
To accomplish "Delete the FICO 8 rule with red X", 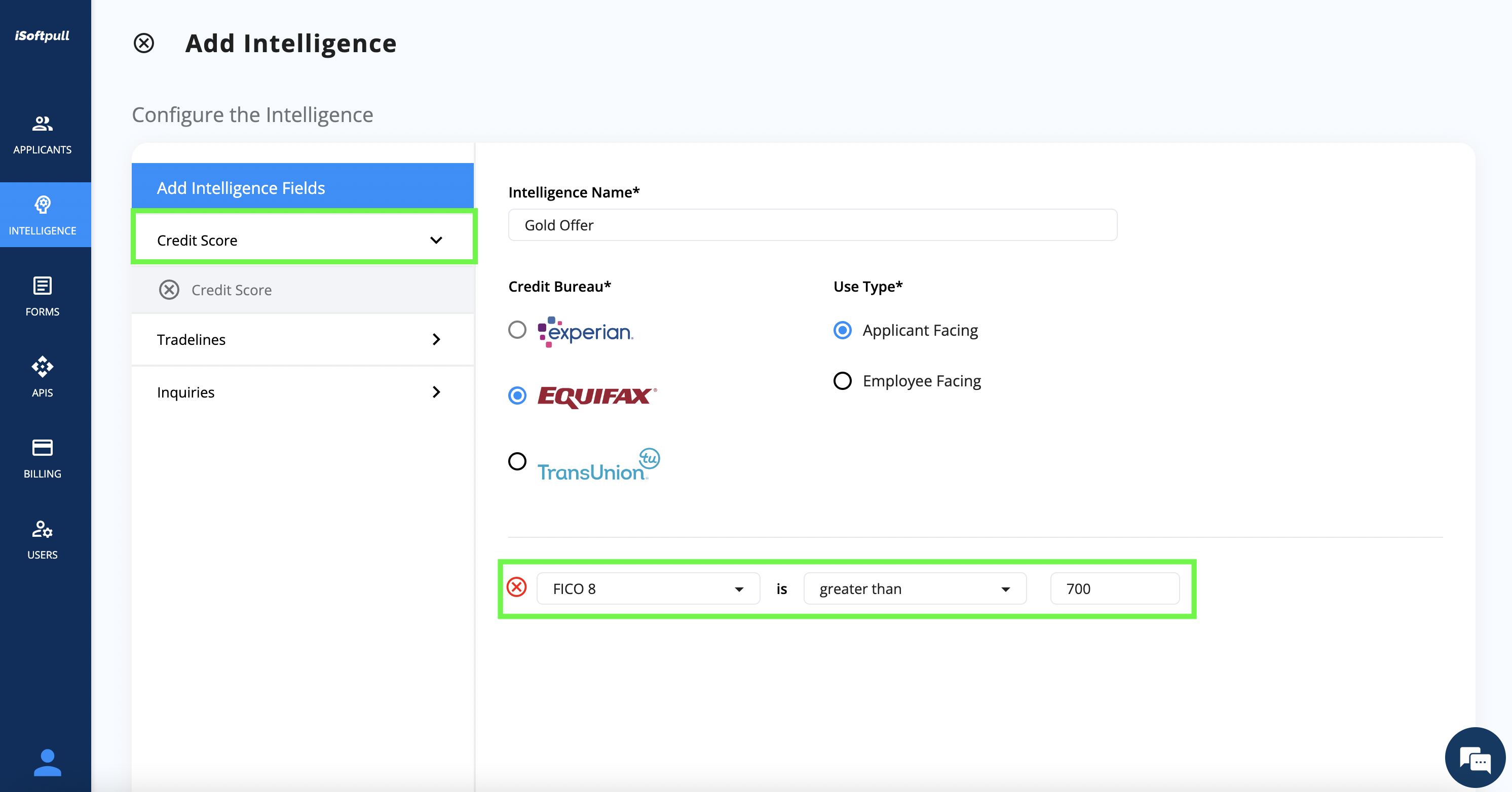I will click(516, 587).
